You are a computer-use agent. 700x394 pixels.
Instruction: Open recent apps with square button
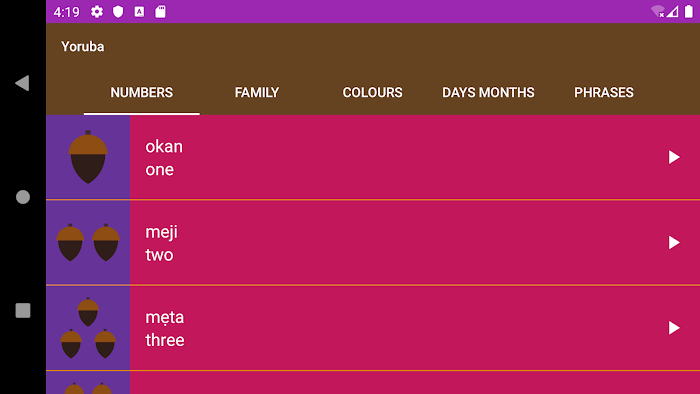point(23,310)
